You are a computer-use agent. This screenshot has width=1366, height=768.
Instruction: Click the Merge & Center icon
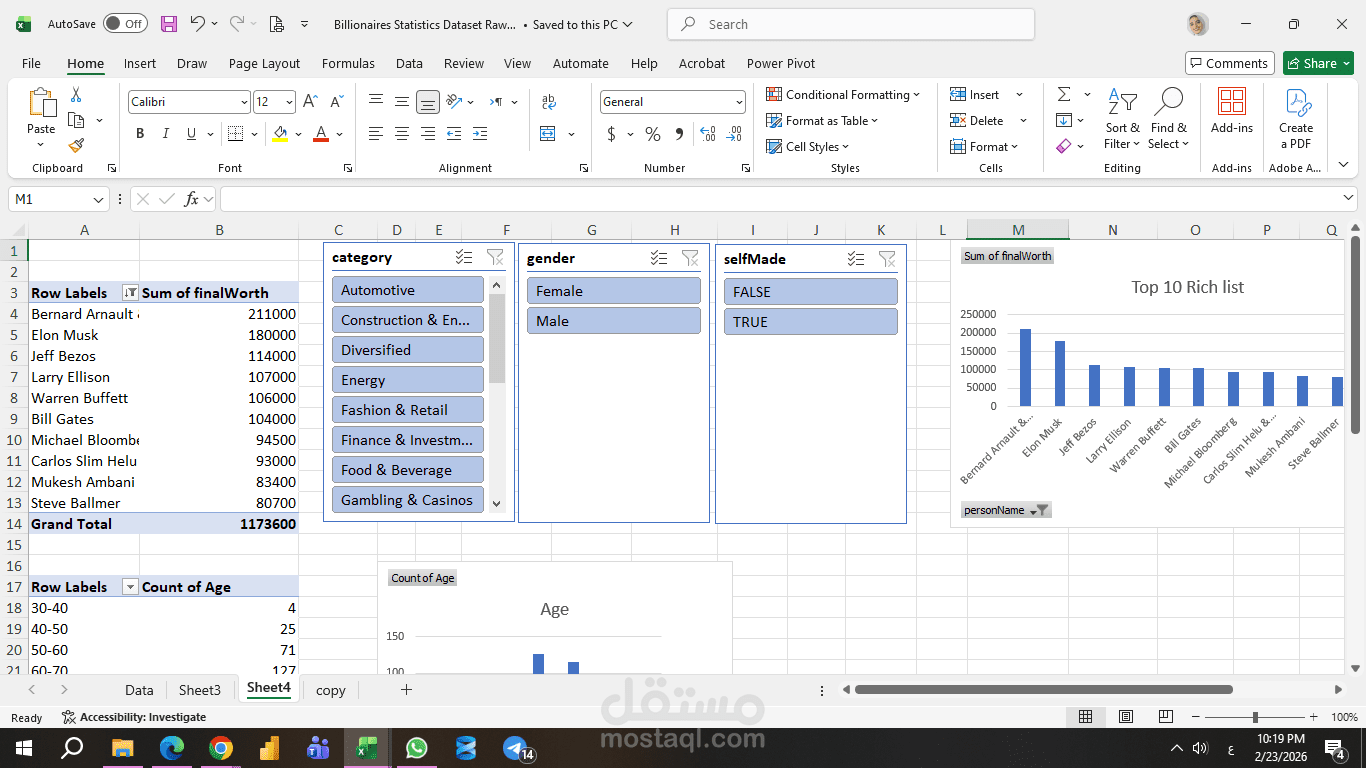(548, 134)
